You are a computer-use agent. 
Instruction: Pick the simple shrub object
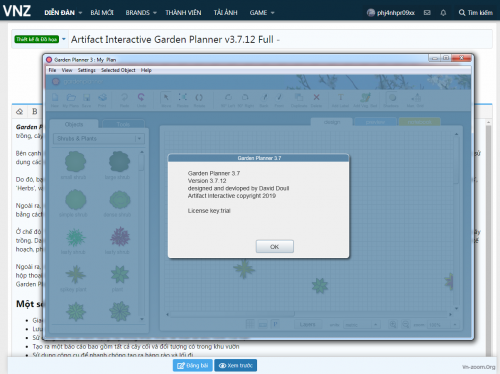75,199
